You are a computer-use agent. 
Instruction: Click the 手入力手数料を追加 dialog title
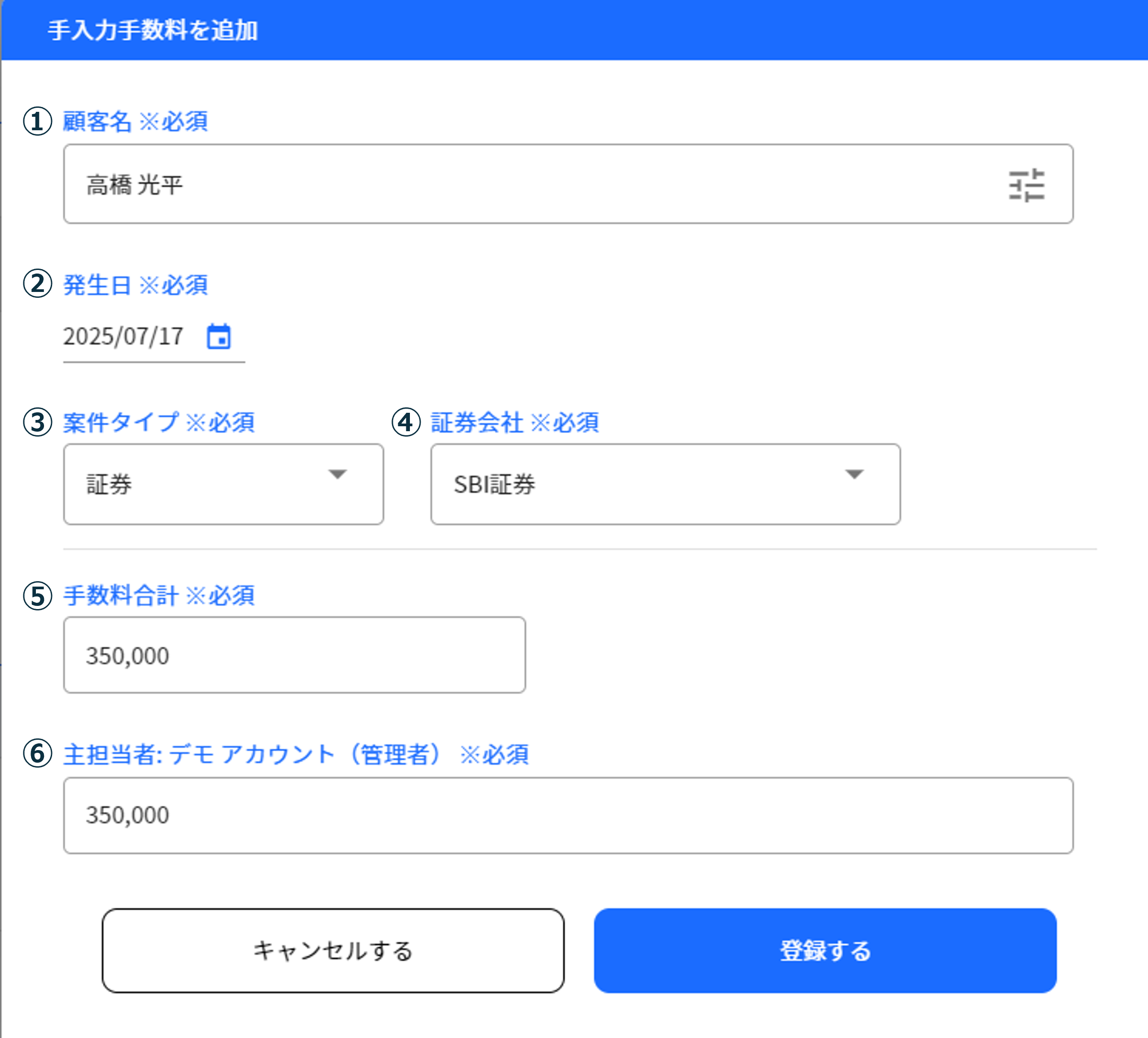[153, 30]
